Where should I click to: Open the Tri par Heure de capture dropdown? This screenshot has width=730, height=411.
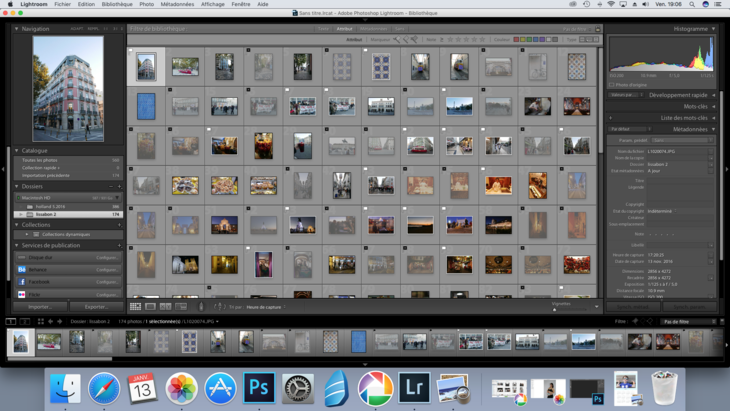266,307
